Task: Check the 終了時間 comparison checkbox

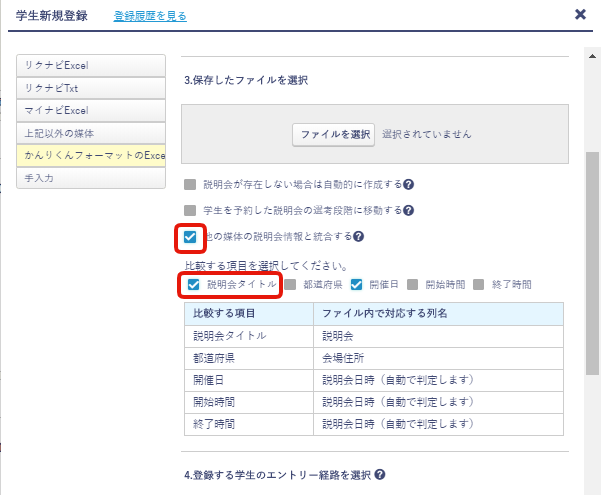Action: [x=480, y=284]
